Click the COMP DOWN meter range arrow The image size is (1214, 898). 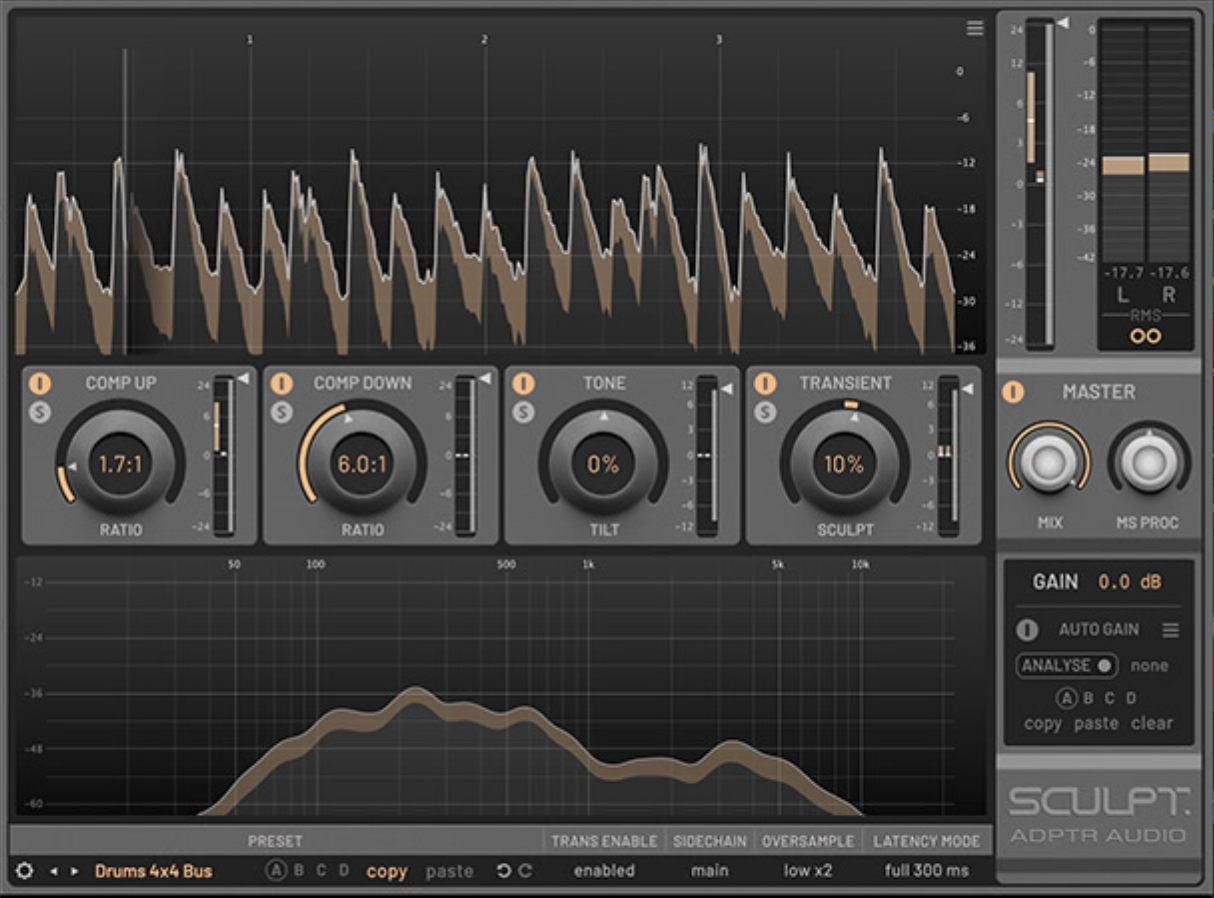tap(484, 379)
